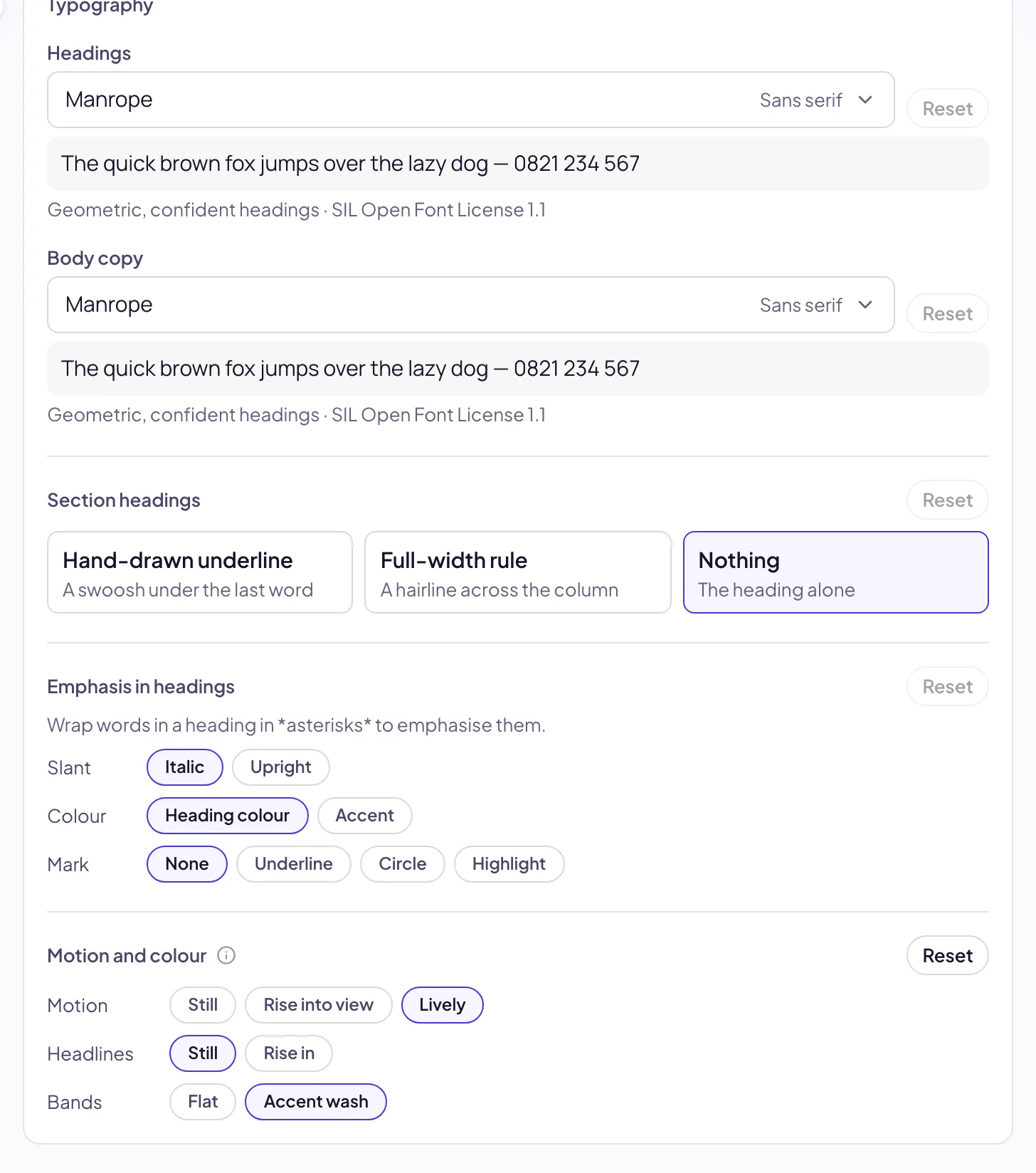Open the info icon beside Motion and colour

coord(226,955)
